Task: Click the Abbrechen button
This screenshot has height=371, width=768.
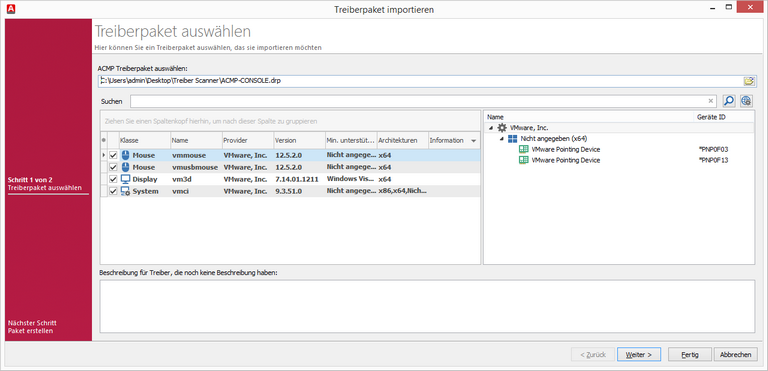Action: tap(736, 354)
